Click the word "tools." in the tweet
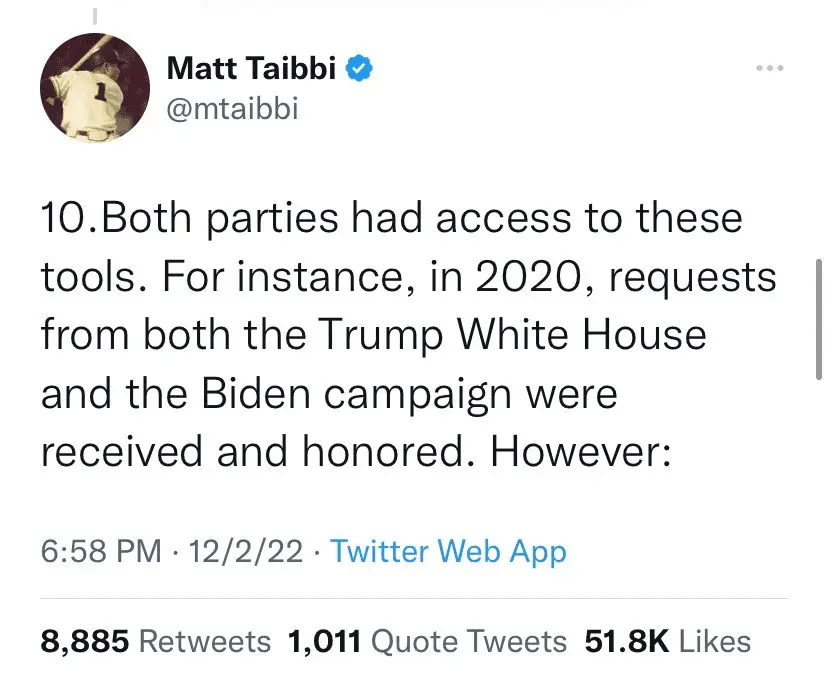This screenshot has width=827, height=677. pos(86,278)
